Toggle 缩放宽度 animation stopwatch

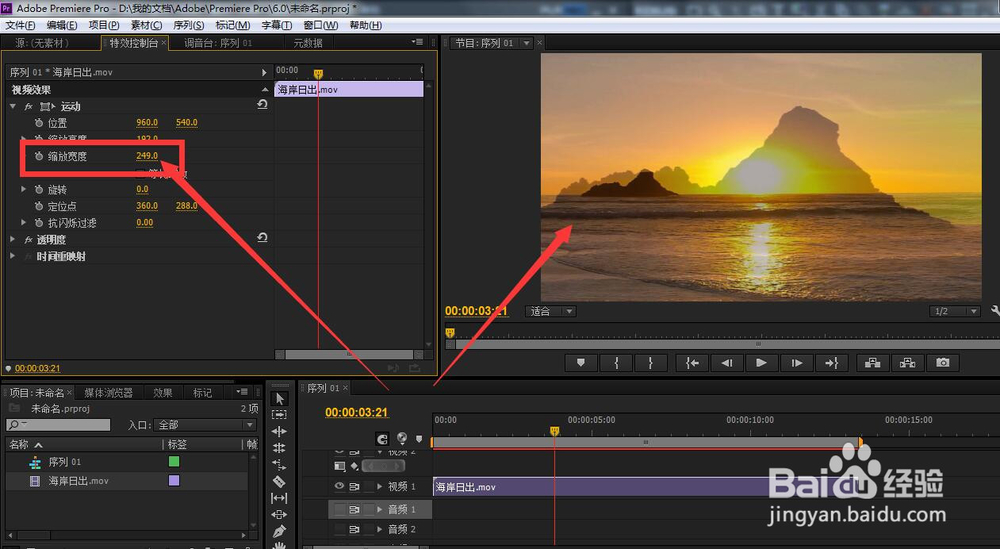click(38, 156)
